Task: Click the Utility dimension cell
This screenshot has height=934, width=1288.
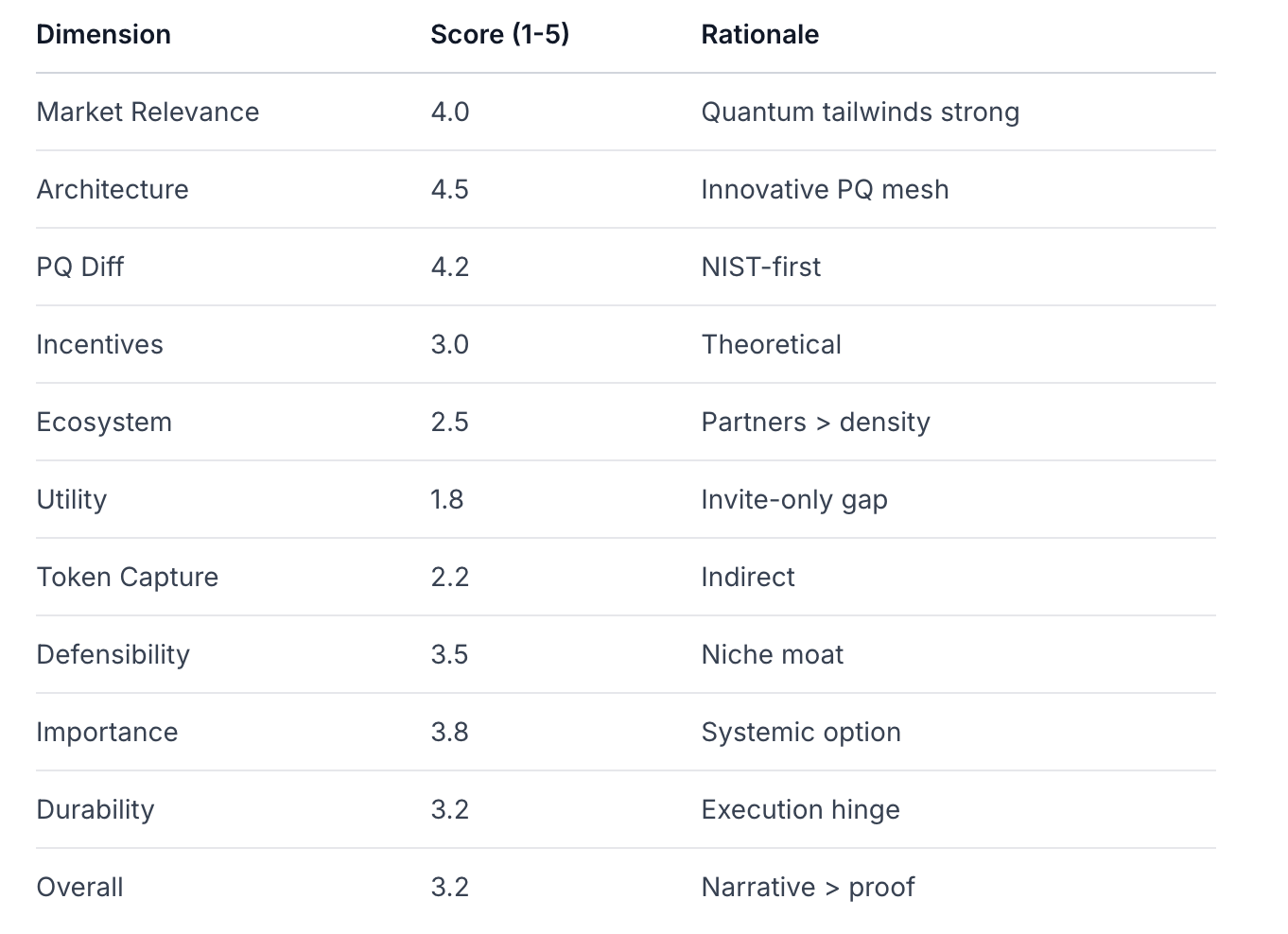Action: point(72,500)
